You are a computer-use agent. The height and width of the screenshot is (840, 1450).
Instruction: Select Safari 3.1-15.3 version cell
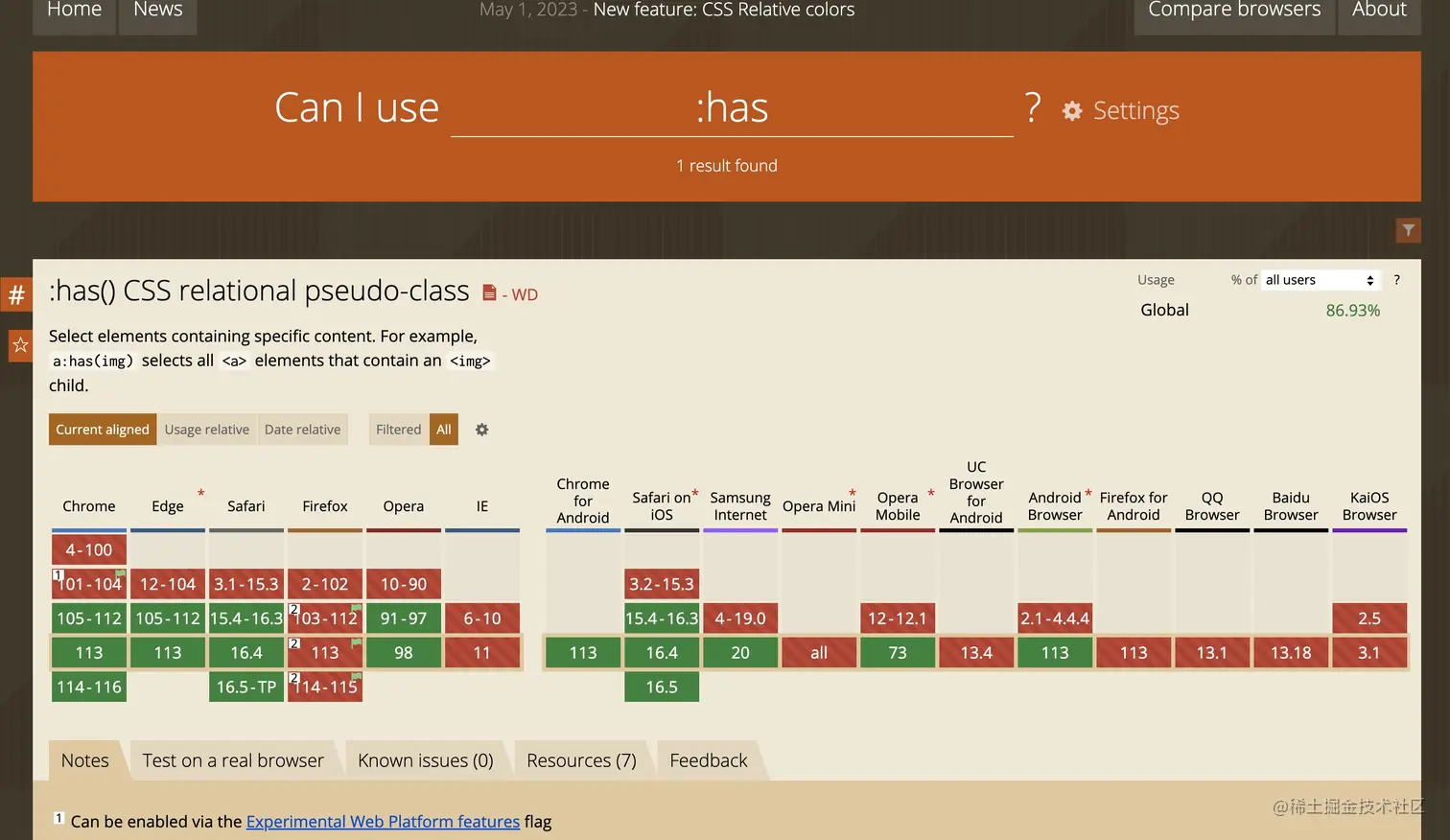(246, 584)
